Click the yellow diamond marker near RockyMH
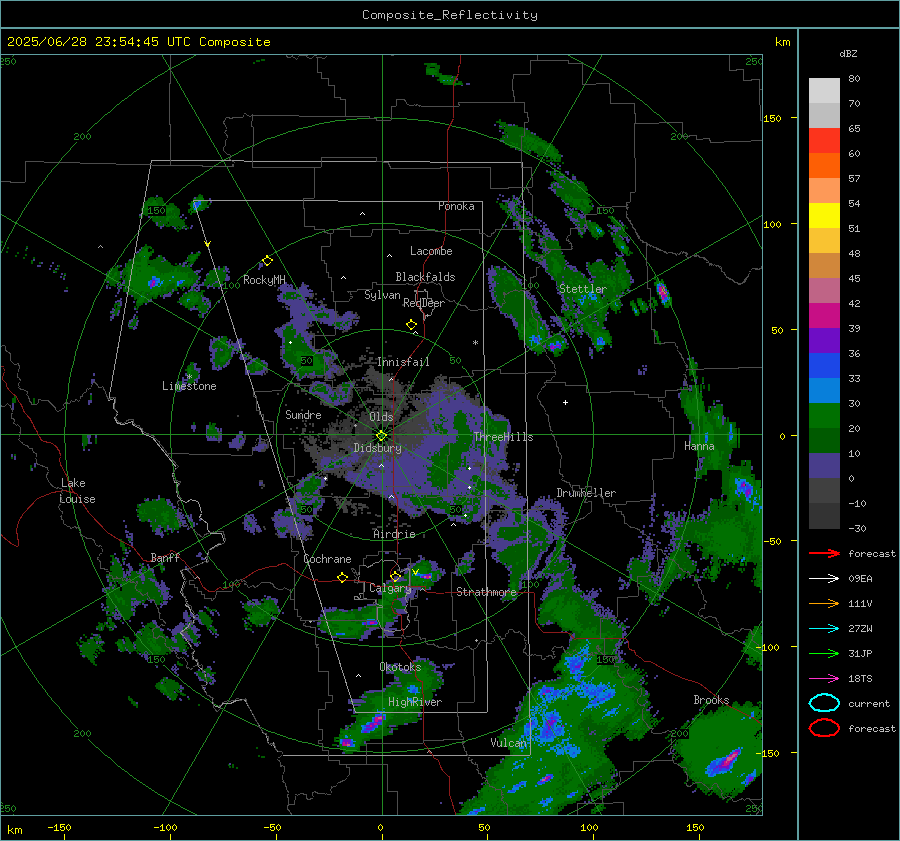 click(x=267, y=261)
